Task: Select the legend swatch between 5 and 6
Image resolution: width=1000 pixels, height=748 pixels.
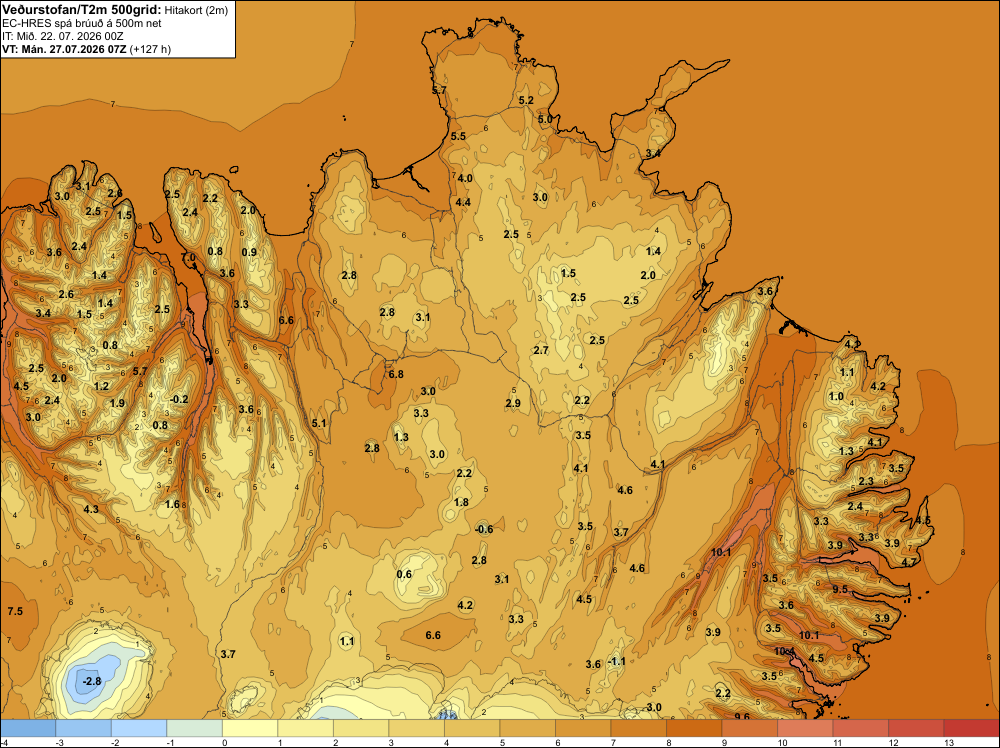Action: pos(527,728)
